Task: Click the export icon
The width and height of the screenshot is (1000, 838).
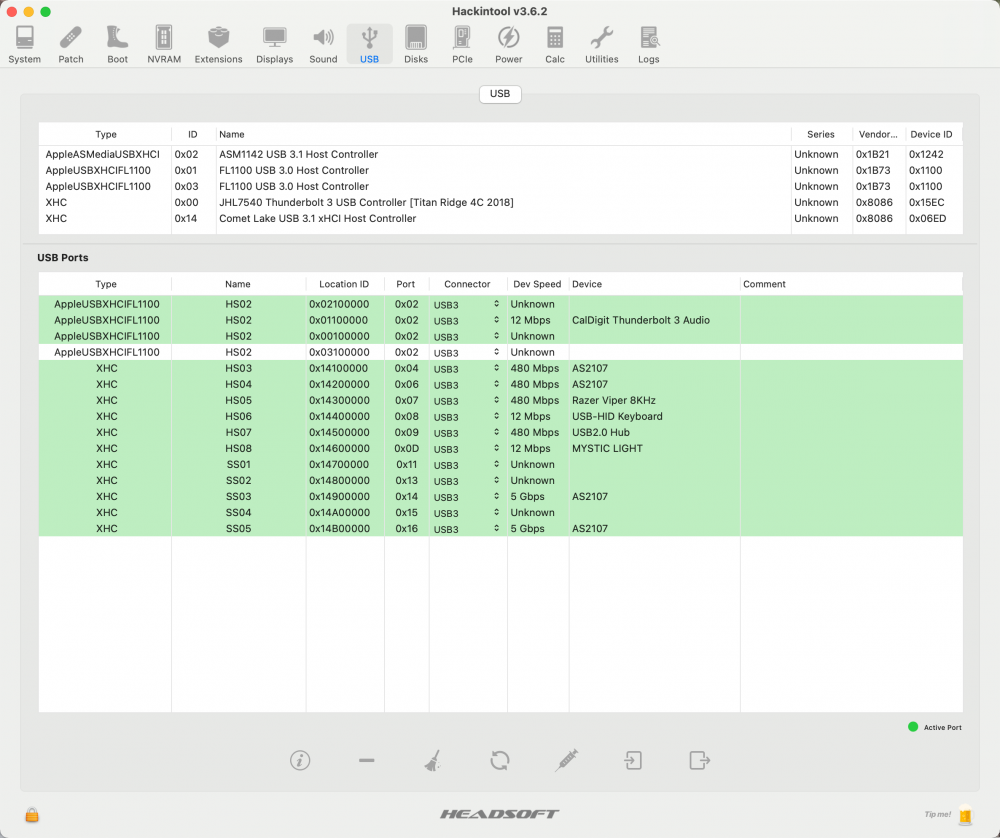Action: point(700,760)
